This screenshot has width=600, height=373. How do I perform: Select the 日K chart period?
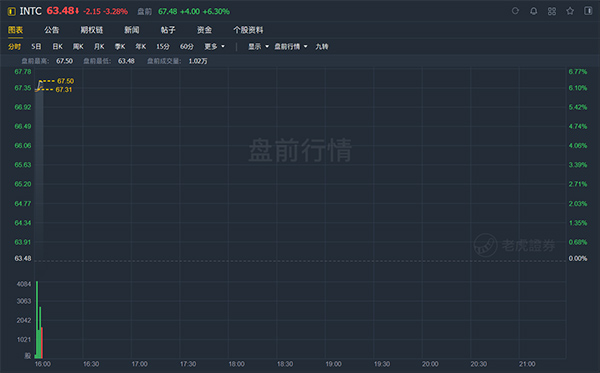coord(57,46)
